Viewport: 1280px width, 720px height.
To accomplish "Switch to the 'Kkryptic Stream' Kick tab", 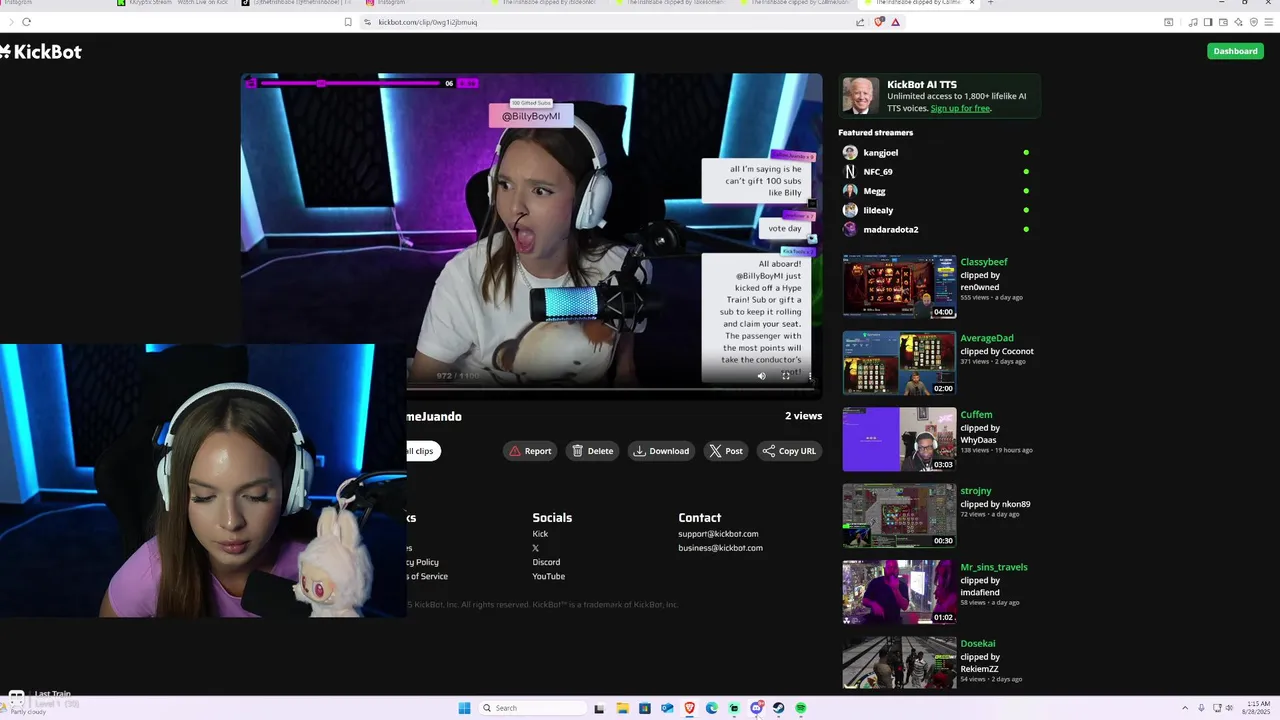I will 175,3.
